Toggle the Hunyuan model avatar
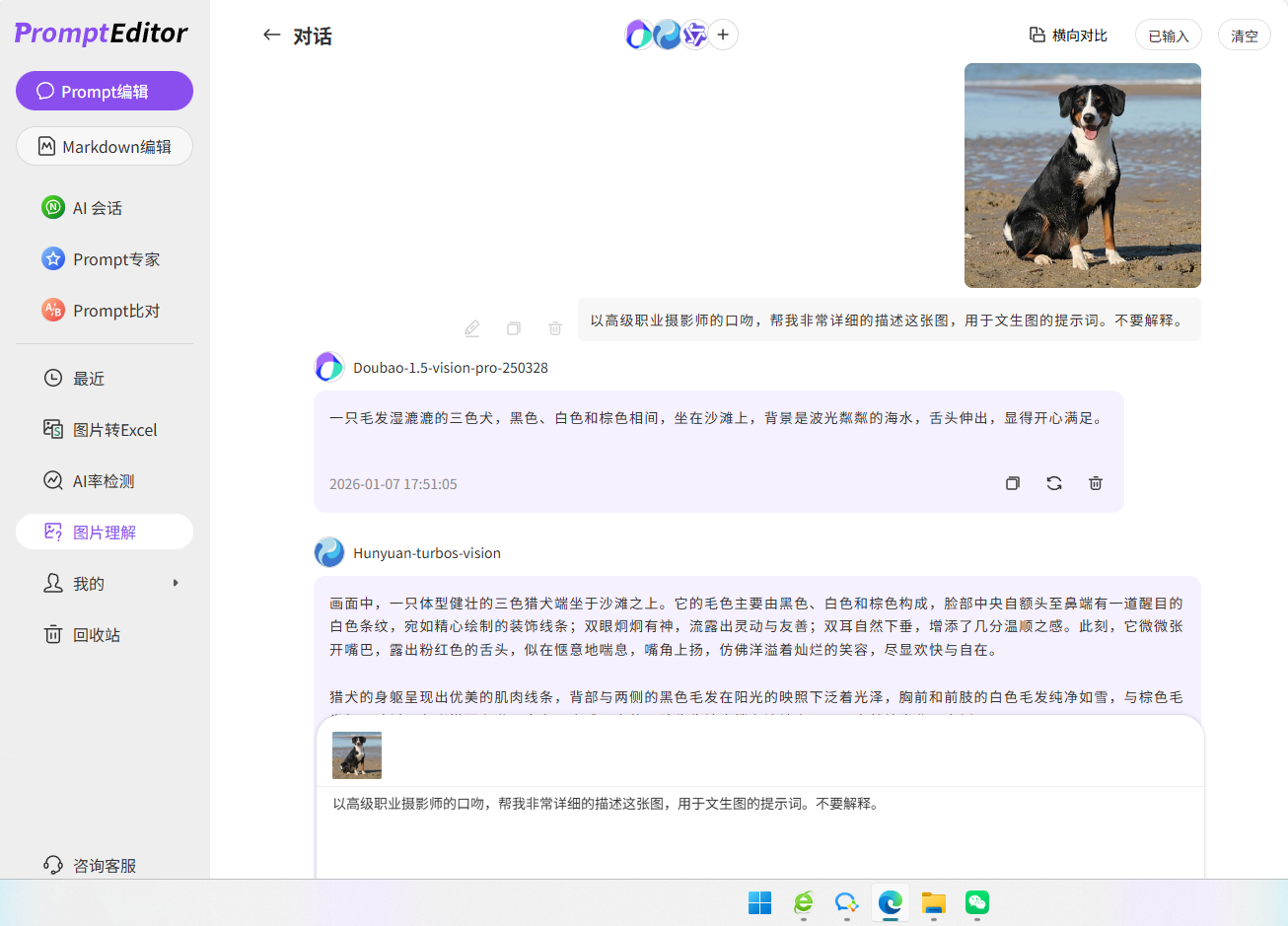 pyautogui.click(x=668, y=34)
